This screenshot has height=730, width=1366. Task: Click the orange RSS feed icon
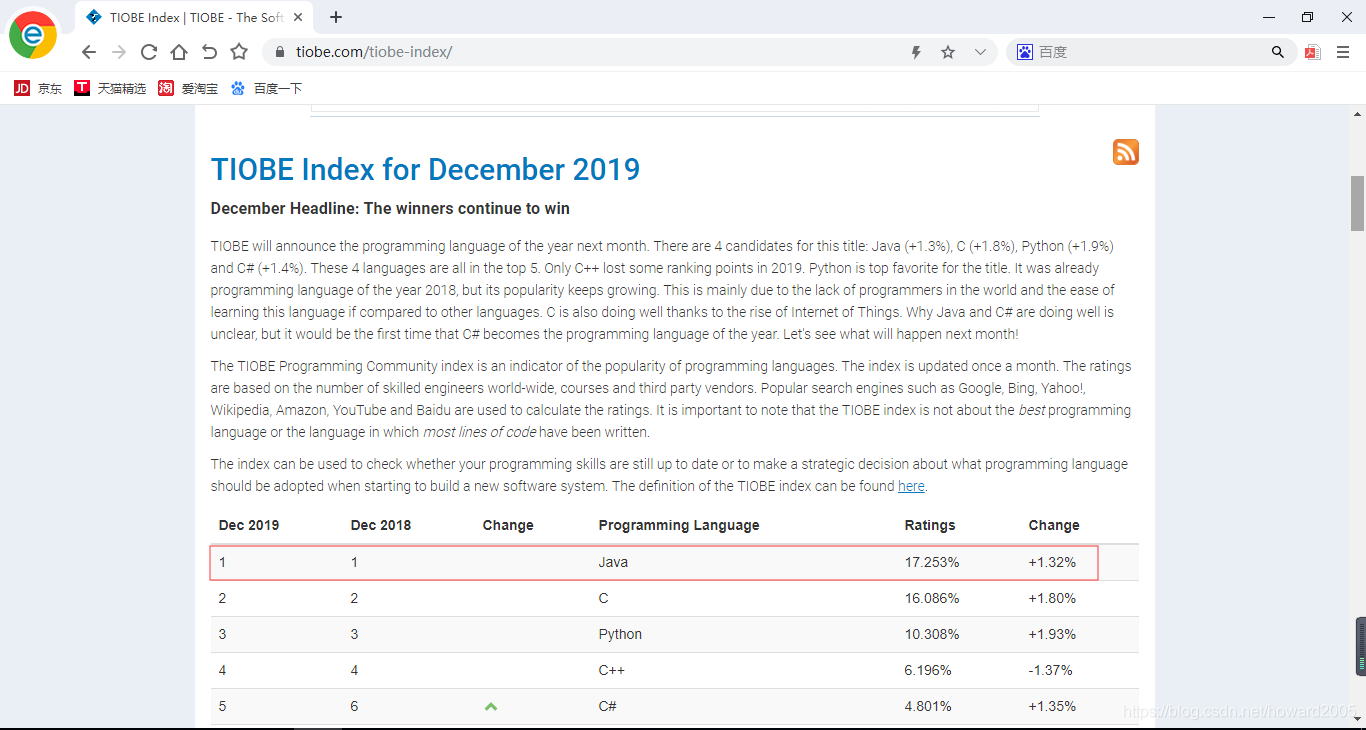pos(1126,152)
